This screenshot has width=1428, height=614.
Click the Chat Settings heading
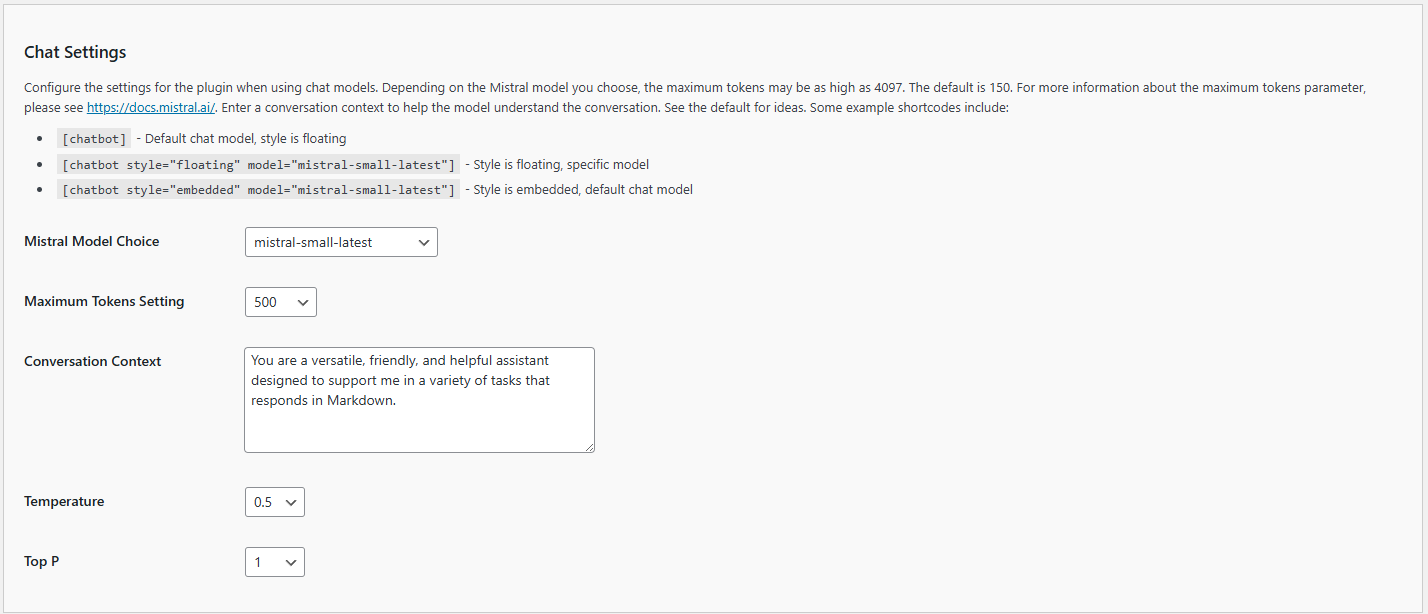pyautogui.click(x=75, y=52)
